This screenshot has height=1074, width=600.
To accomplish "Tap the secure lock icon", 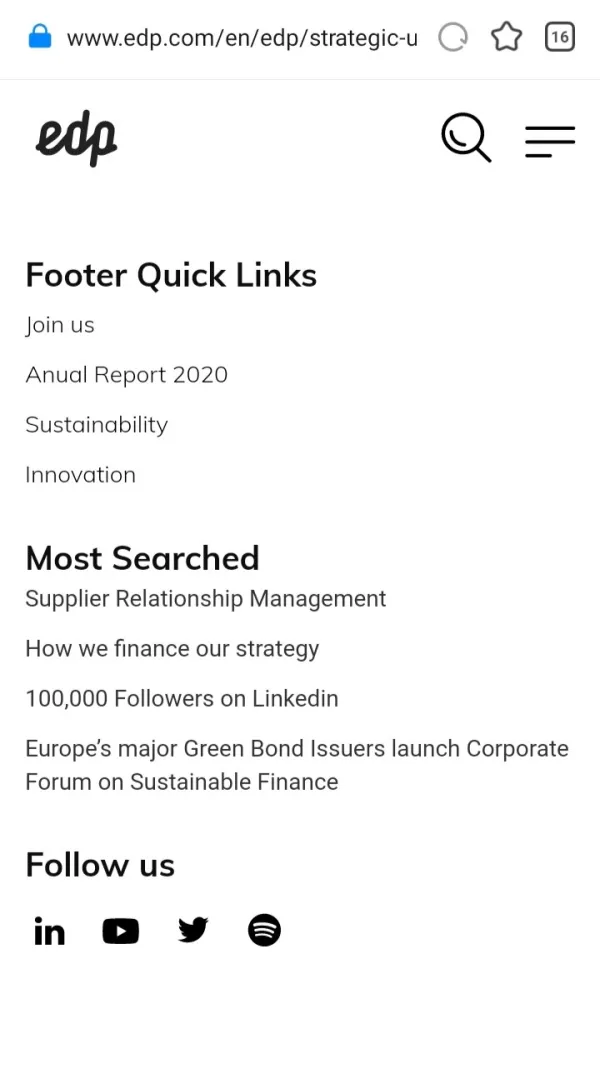I will click(x=40, y=38).
